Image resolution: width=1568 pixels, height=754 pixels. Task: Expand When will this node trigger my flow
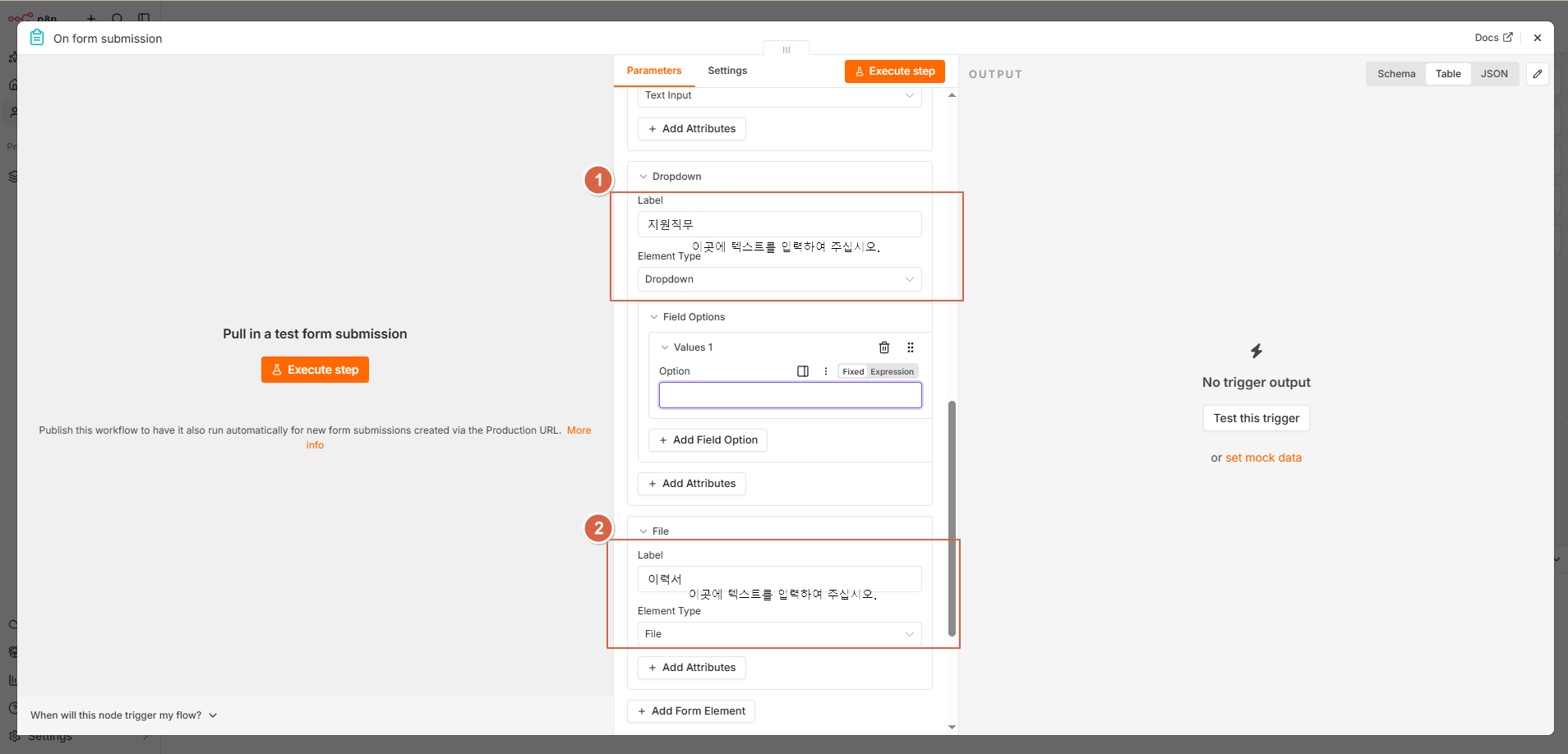pyautogui.click(x=124, y=715)
